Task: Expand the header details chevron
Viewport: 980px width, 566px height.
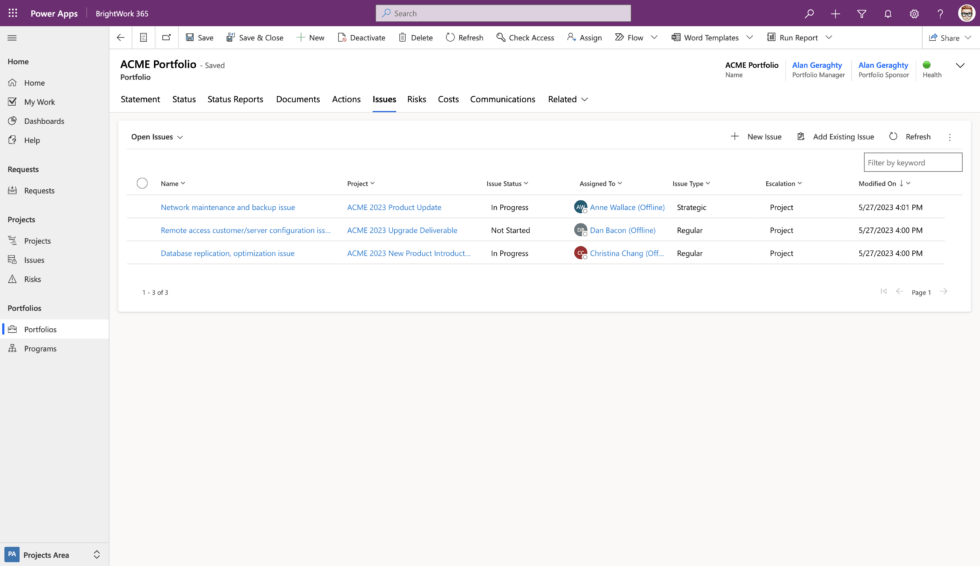Action: (960, 66)
